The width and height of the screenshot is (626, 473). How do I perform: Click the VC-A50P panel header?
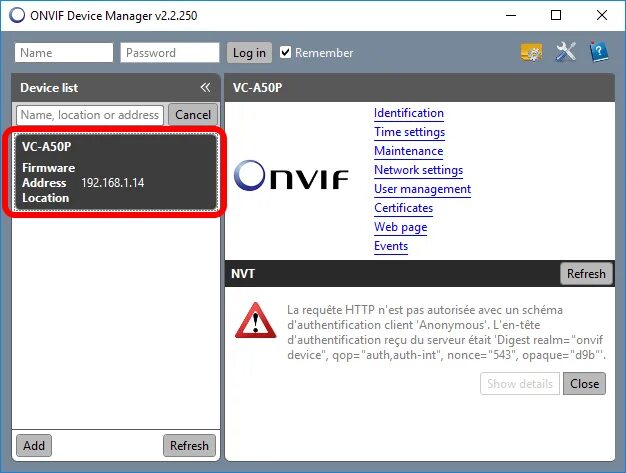(420, 87)
